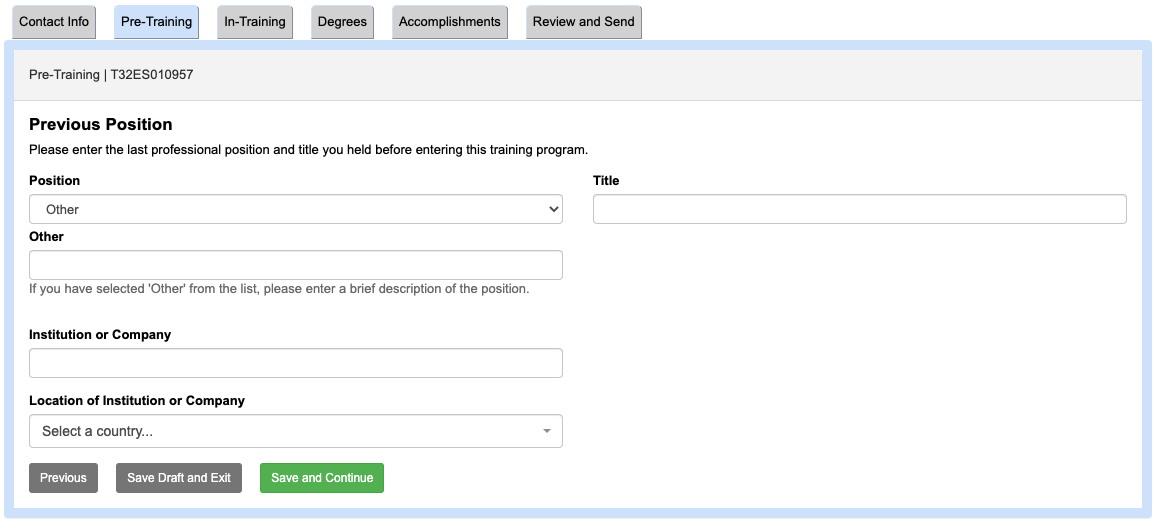The width and height of the screenshot is (1157, 524).
Task: Open the Accomplishments tab
Action: pos(449,22)
